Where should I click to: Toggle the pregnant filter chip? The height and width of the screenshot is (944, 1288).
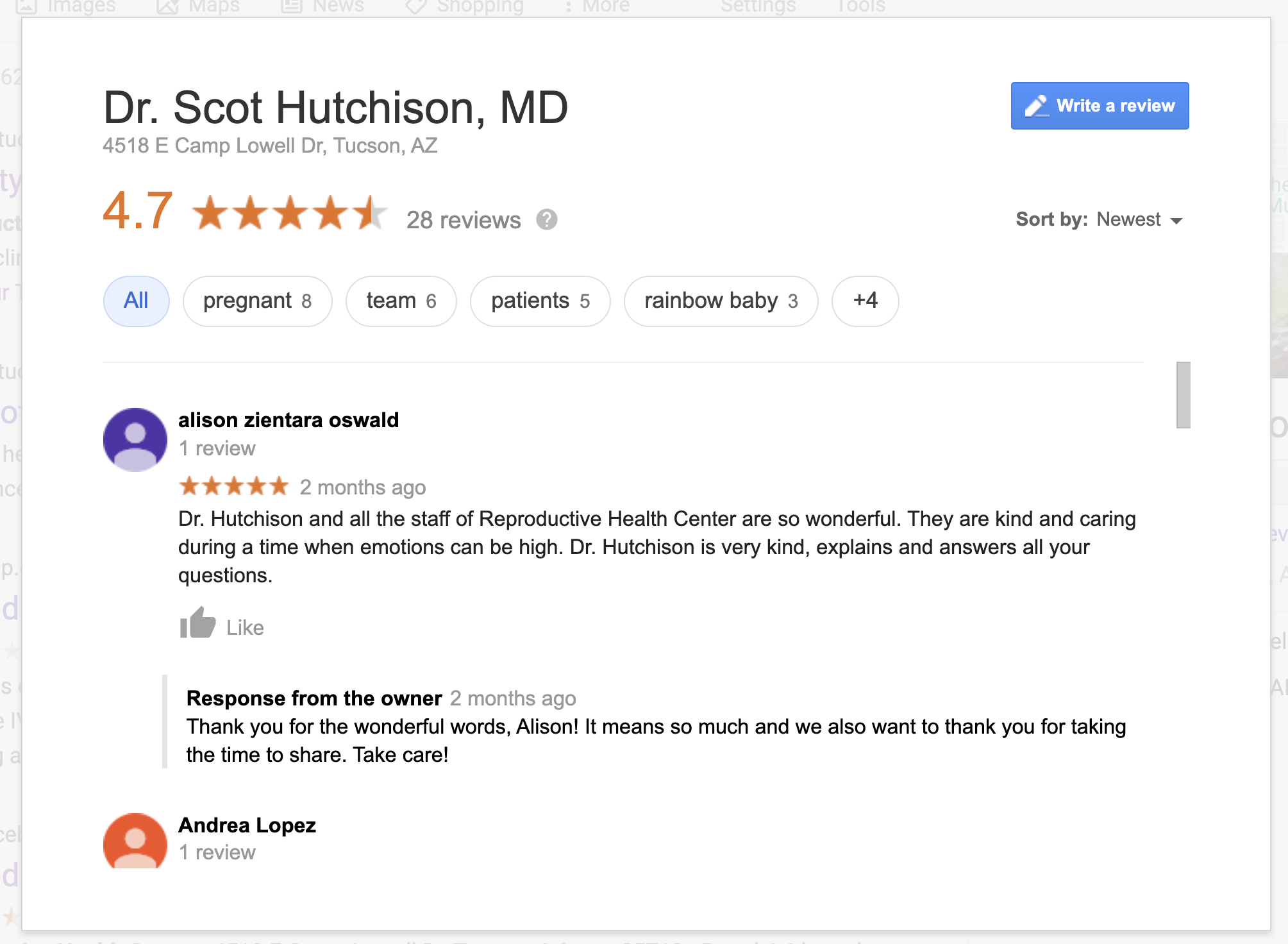[x=258, y=301]
